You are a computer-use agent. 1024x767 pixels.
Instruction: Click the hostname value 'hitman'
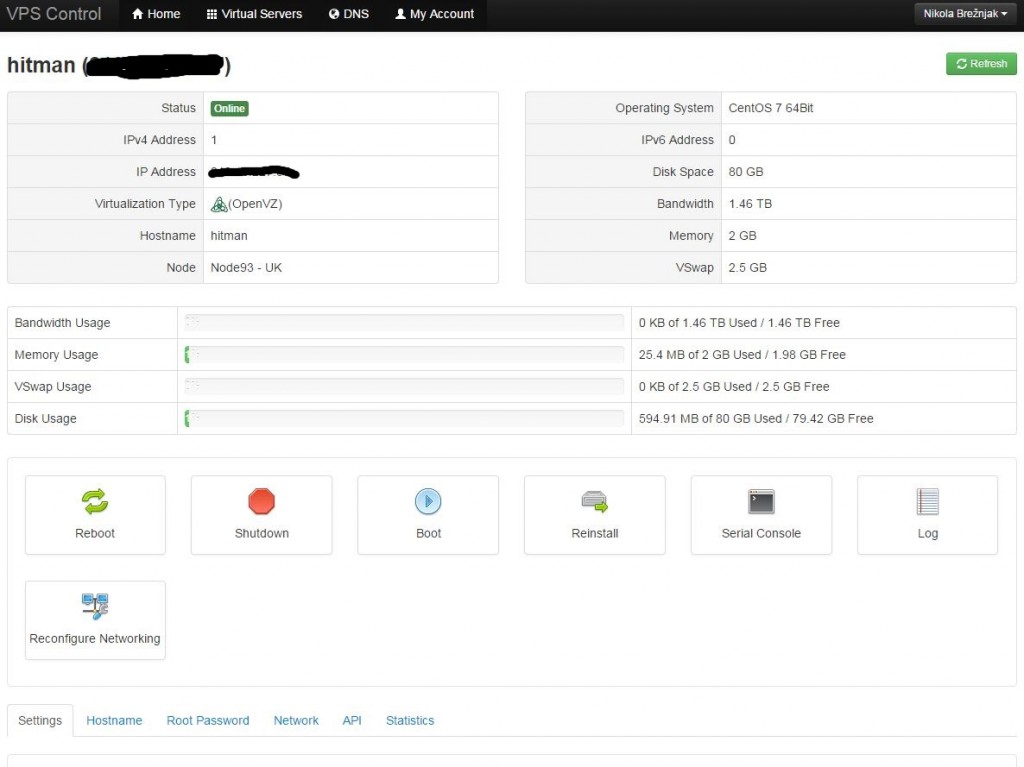(229, 236)
